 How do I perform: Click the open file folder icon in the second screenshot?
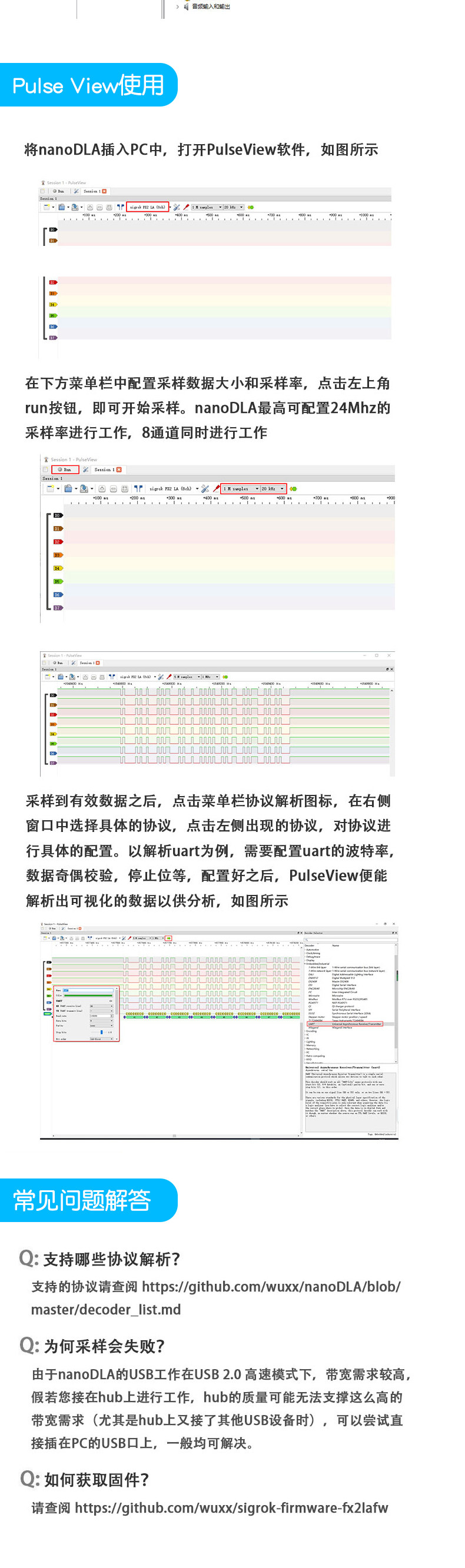[x=68, y=489]
